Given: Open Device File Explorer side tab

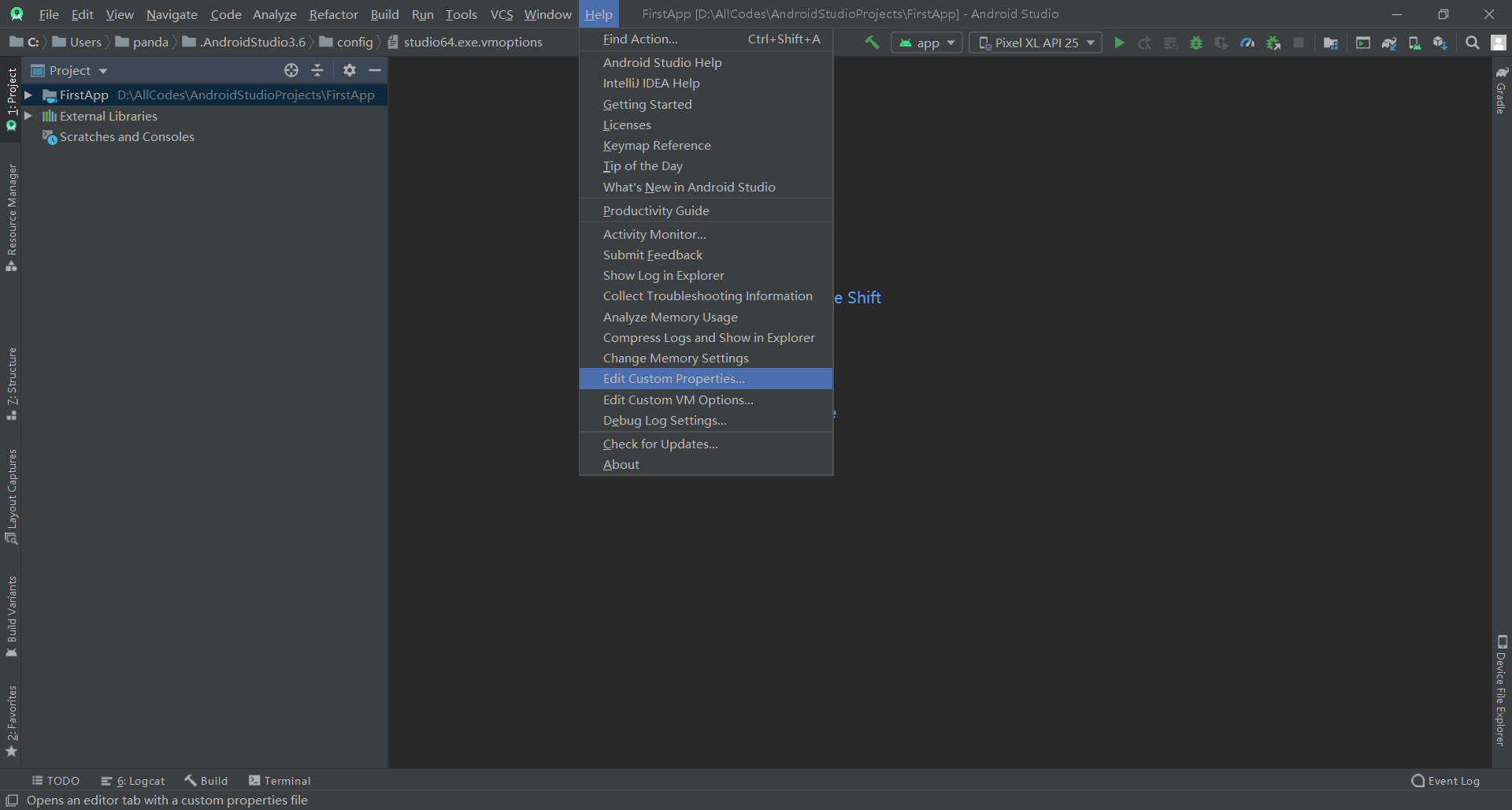Looking at the screenshot, I should point(1501,691).
